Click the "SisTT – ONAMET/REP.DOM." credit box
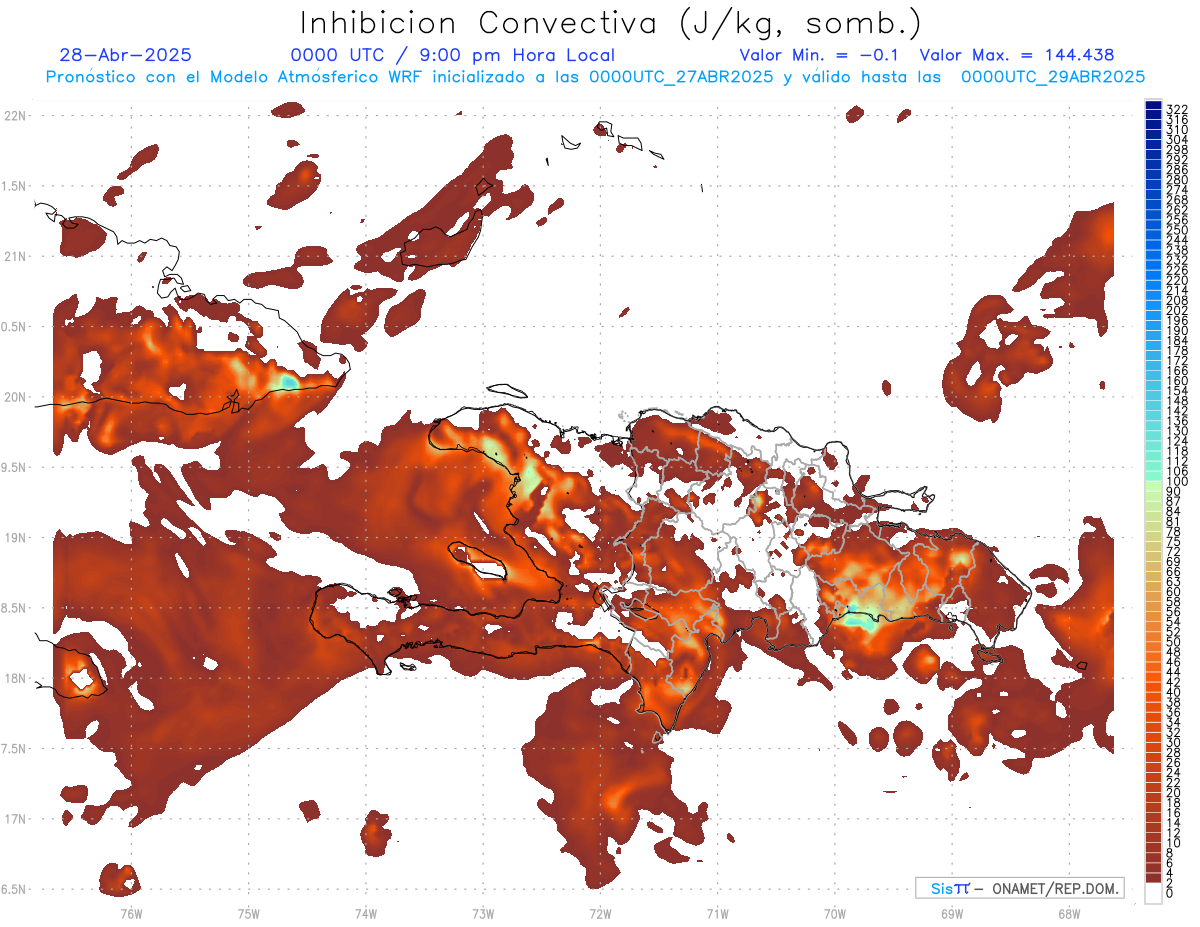The height and width of the screenshot is (927, 1200). [x=1019, y=888]
